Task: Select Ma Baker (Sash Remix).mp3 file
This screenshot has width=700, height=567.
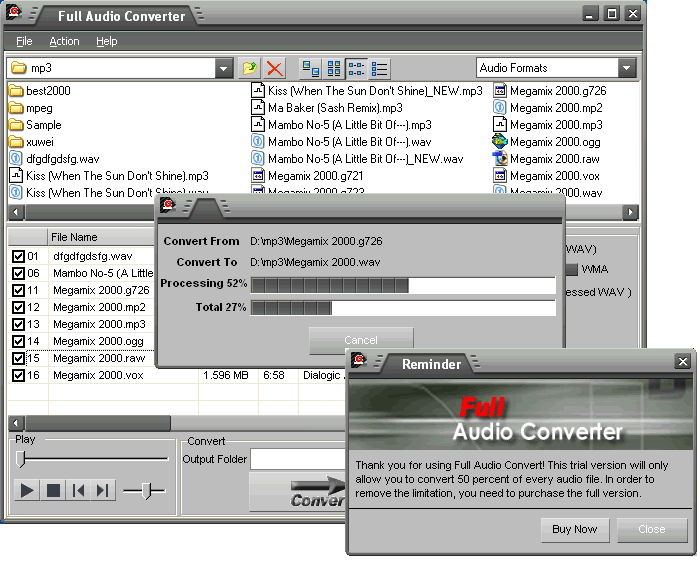Action: [327, 108]
